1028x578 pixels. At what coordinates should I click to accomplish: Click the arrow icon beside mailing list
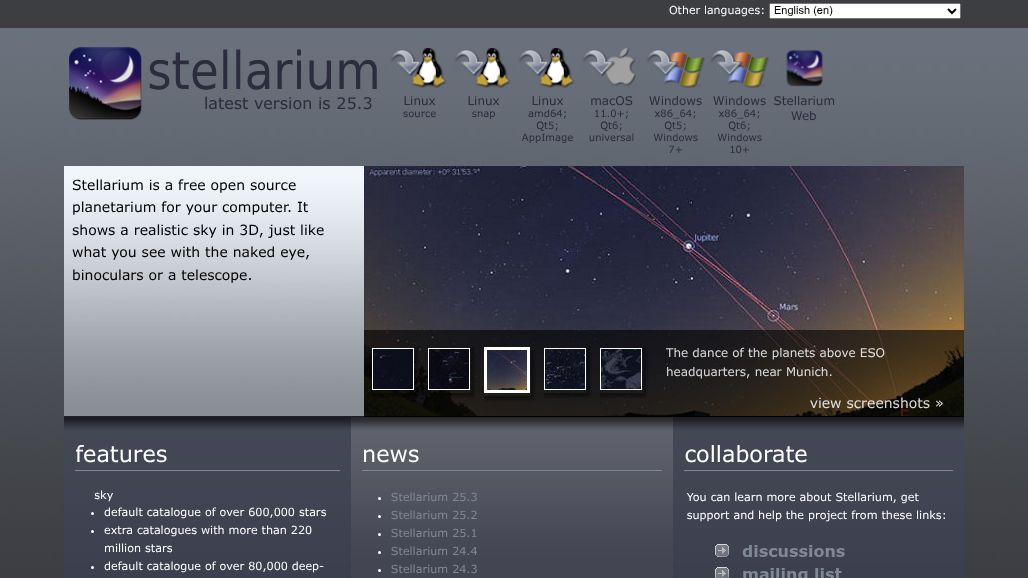(x=720, y=572)
